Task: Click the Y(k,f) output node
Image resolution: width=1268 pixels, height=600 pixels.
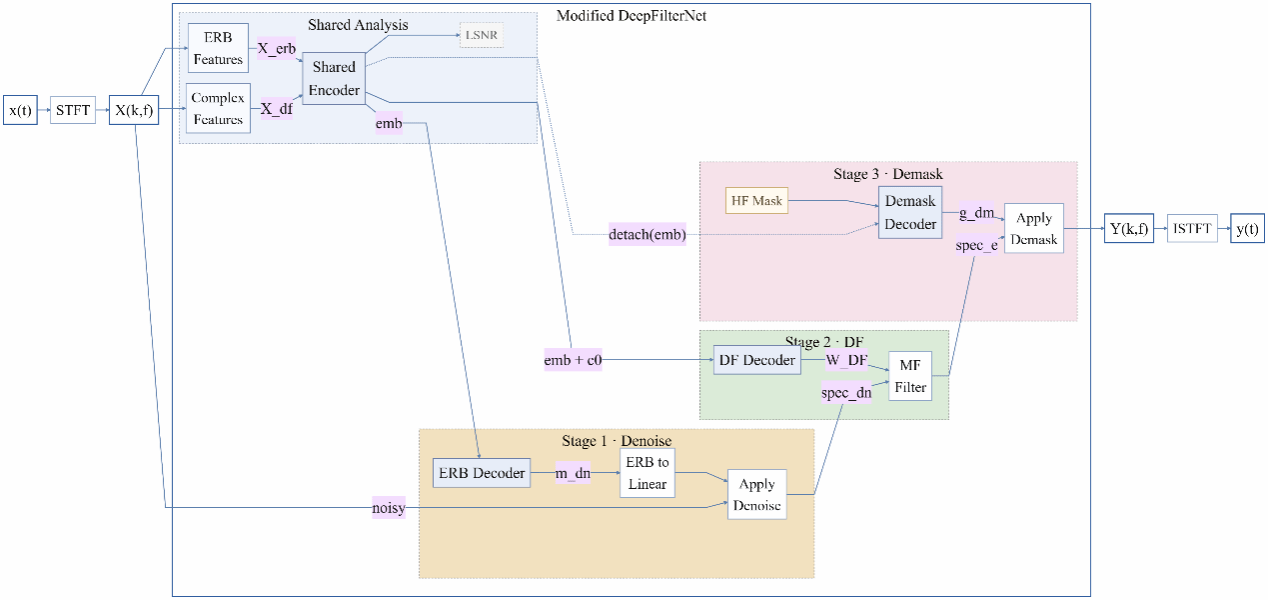Action: point(1128,228)
